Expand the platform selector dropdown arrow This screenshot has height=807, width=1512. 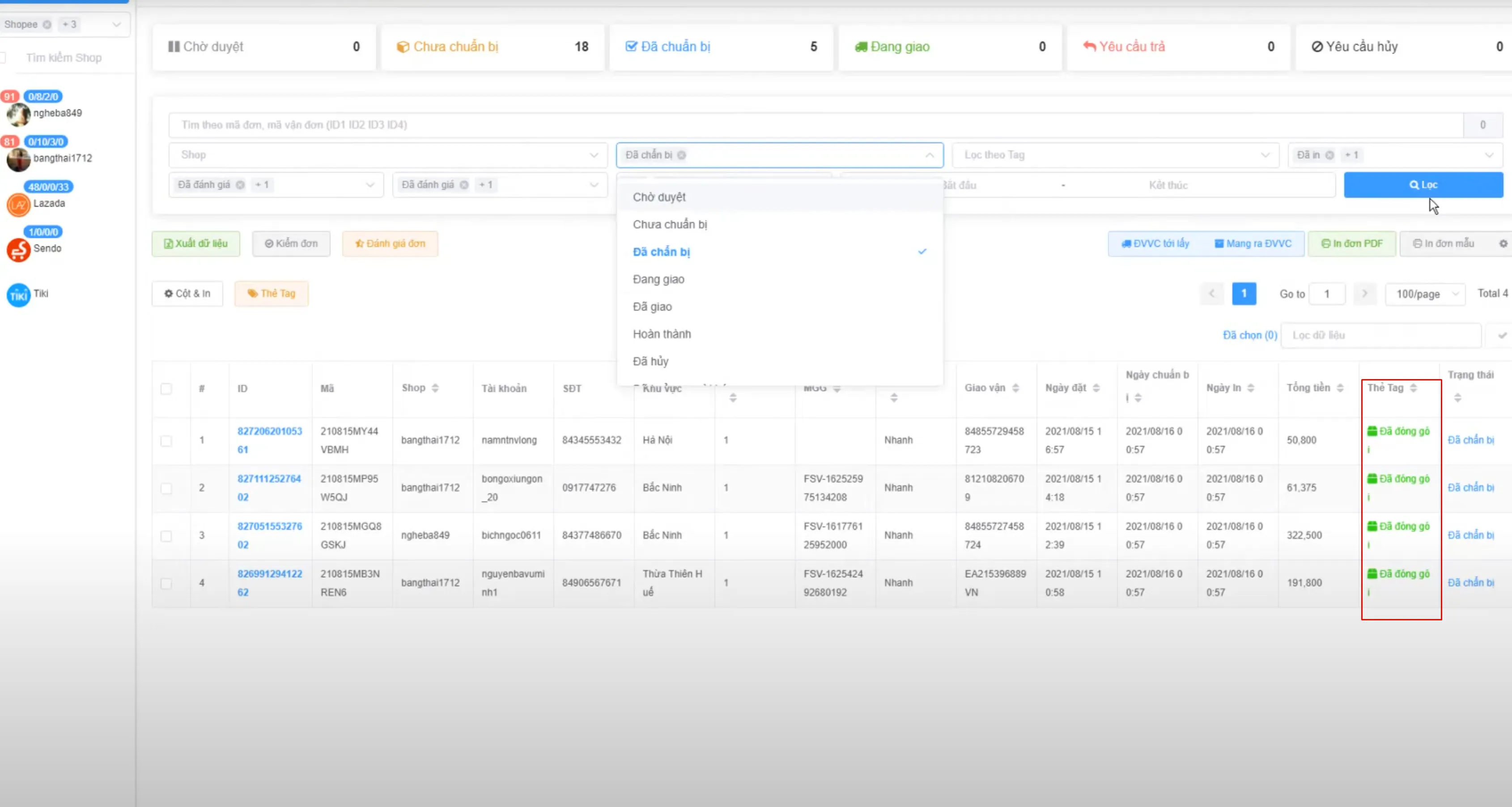(x=117, y=25)
